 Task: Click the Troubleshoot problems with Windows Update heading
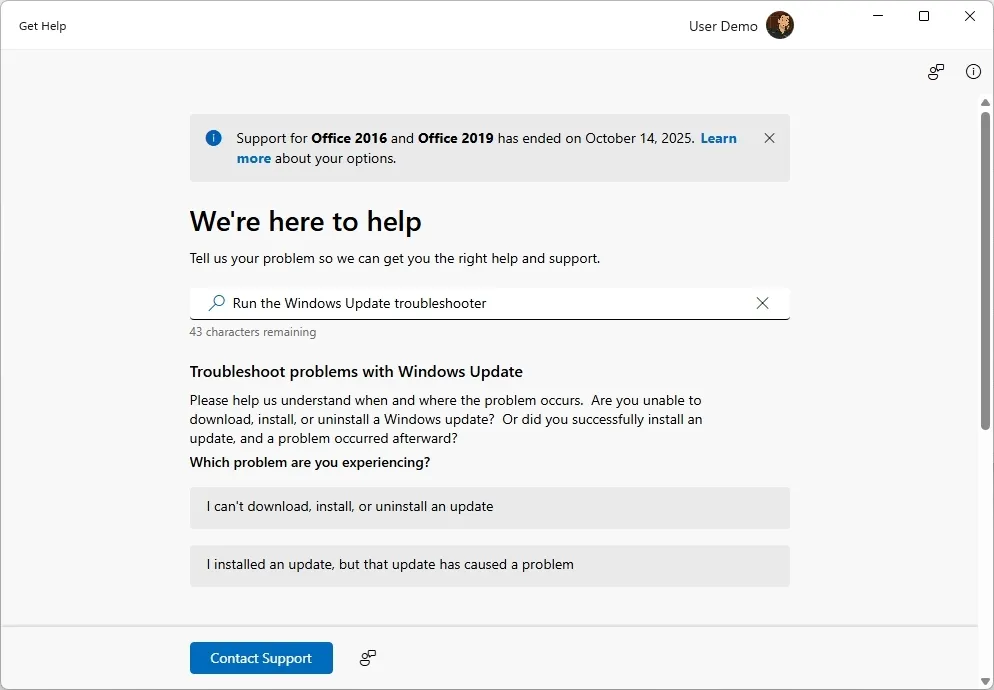[x=357, y=371]
